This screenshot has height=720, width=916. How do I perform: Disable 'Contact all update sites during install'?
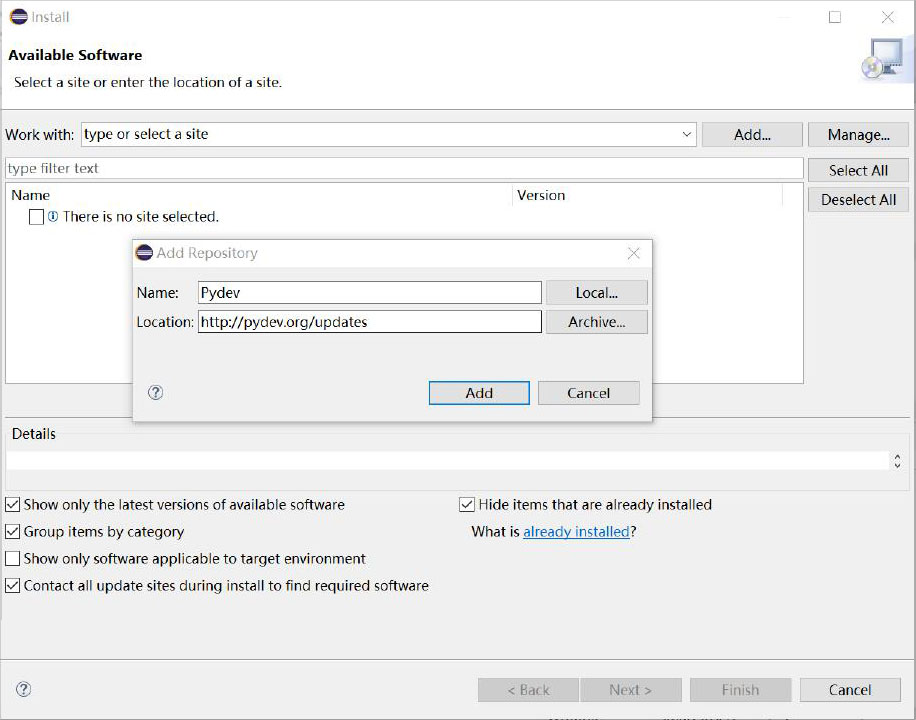[x=13, y=586]
